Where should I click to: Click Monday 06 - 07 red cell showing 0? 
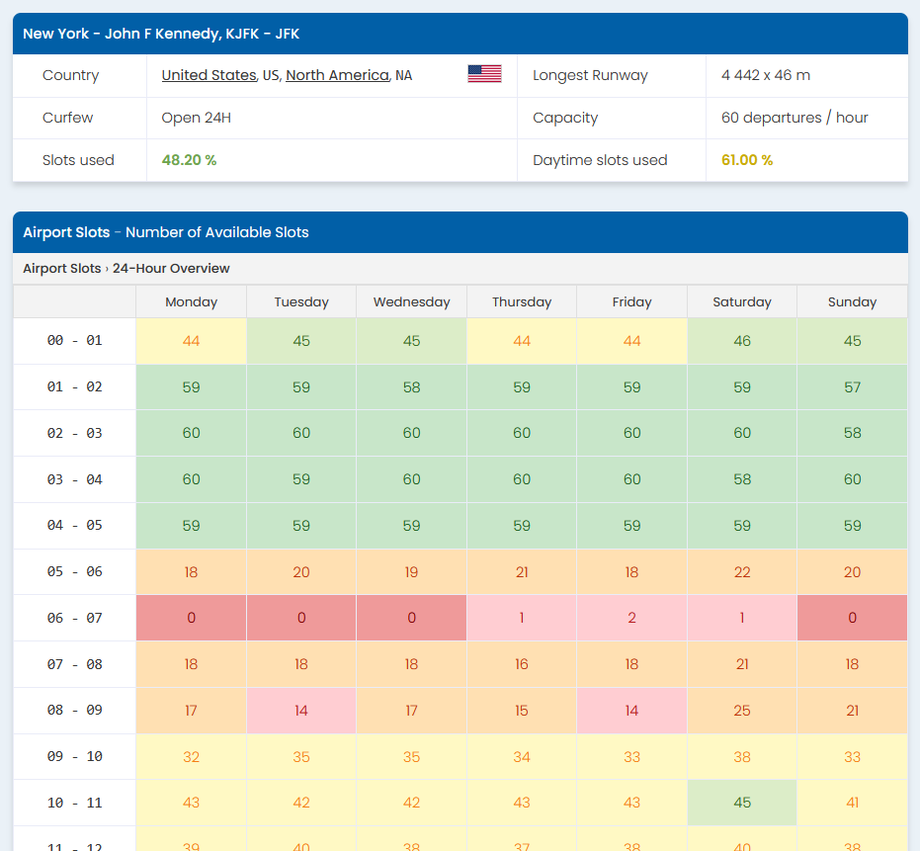pos(191,618)
